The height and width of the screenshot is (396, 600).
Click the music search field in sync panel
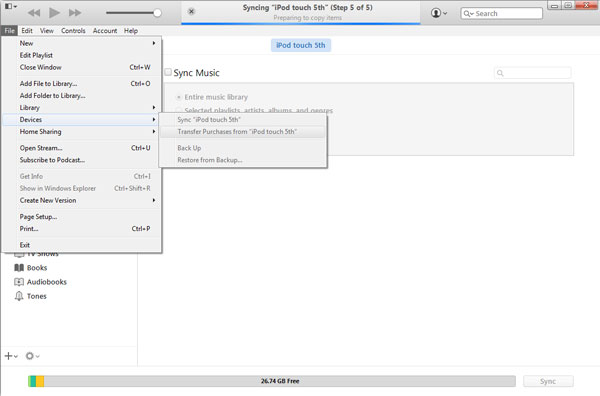click(x=533, y=73)
